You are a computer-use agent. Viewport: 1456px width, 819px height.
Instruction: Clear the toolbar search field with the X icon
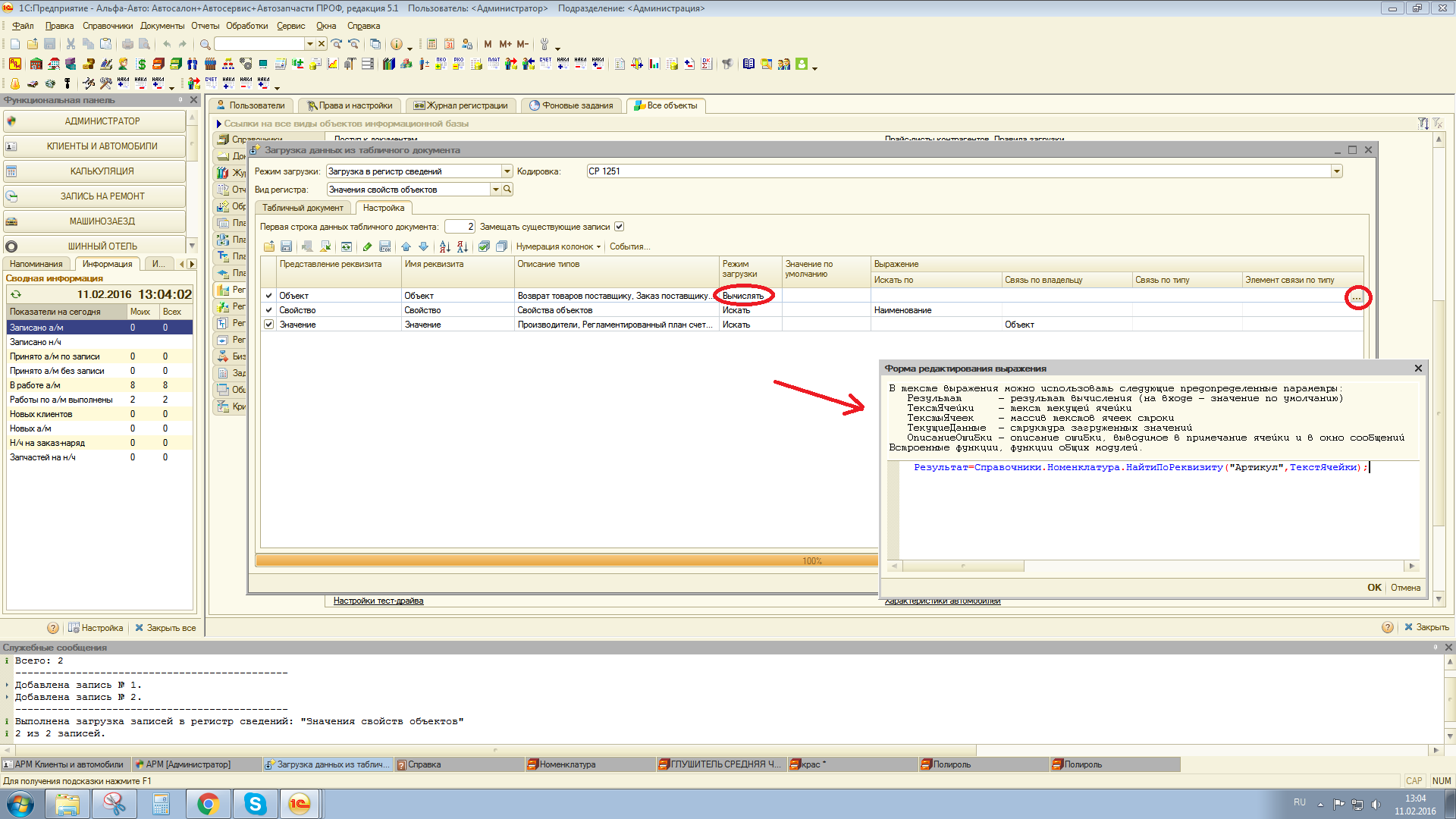[x=322, y=44]
